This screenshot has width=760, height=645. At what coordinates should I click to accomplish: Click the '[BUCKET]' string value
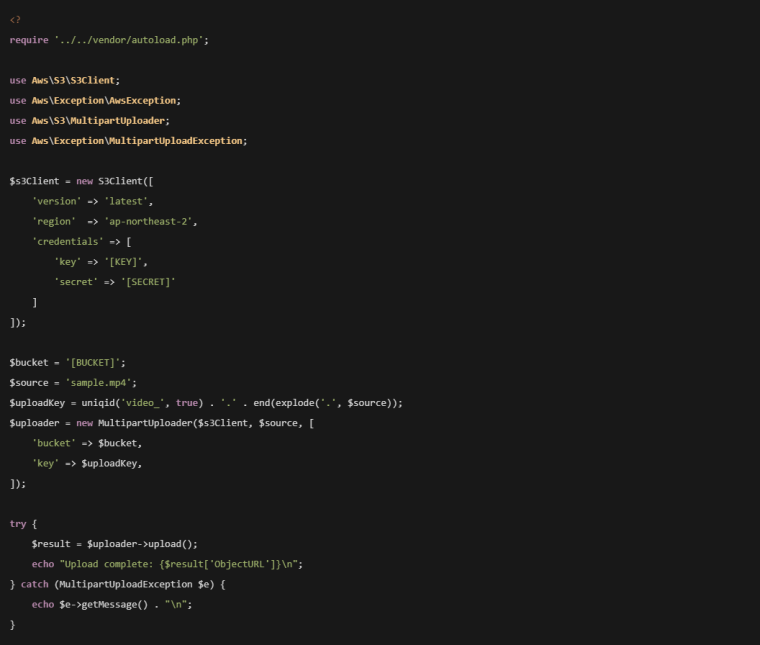coord(93,362)
